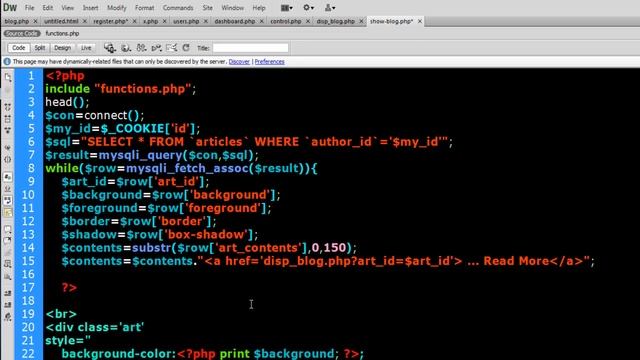Click the Expand All icon
The width and height of the screenshot is (640, 360).
pos(8,130)
